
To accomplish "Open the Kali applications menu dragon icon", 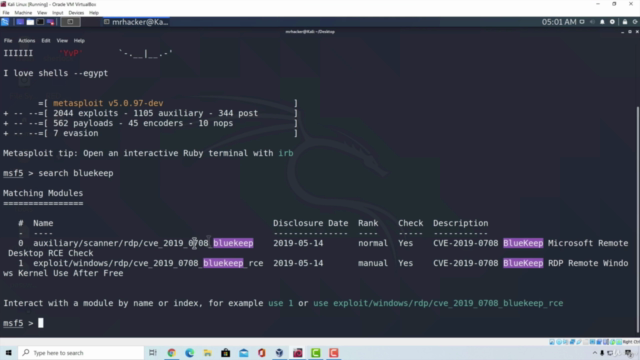I will [x=5, y=22].
